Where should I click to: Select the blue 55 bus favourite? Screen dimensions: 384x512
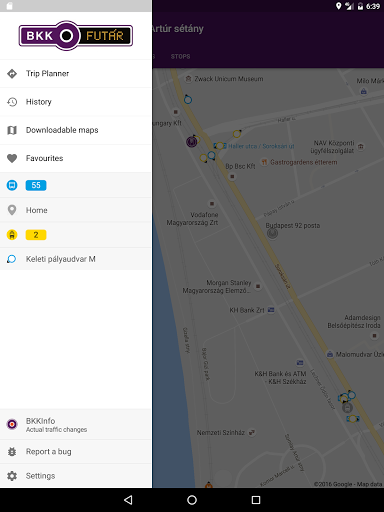pyautogui.click(x=76, y=185)
